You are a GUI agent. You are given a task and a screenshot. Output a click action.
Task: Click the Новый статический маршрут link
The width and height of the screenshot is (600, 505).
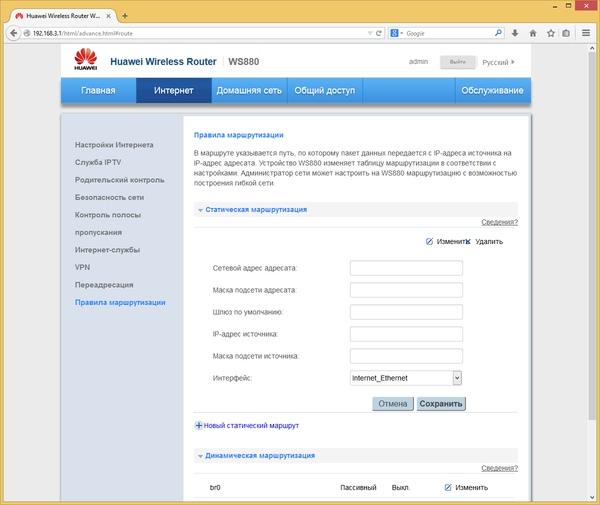251,425
